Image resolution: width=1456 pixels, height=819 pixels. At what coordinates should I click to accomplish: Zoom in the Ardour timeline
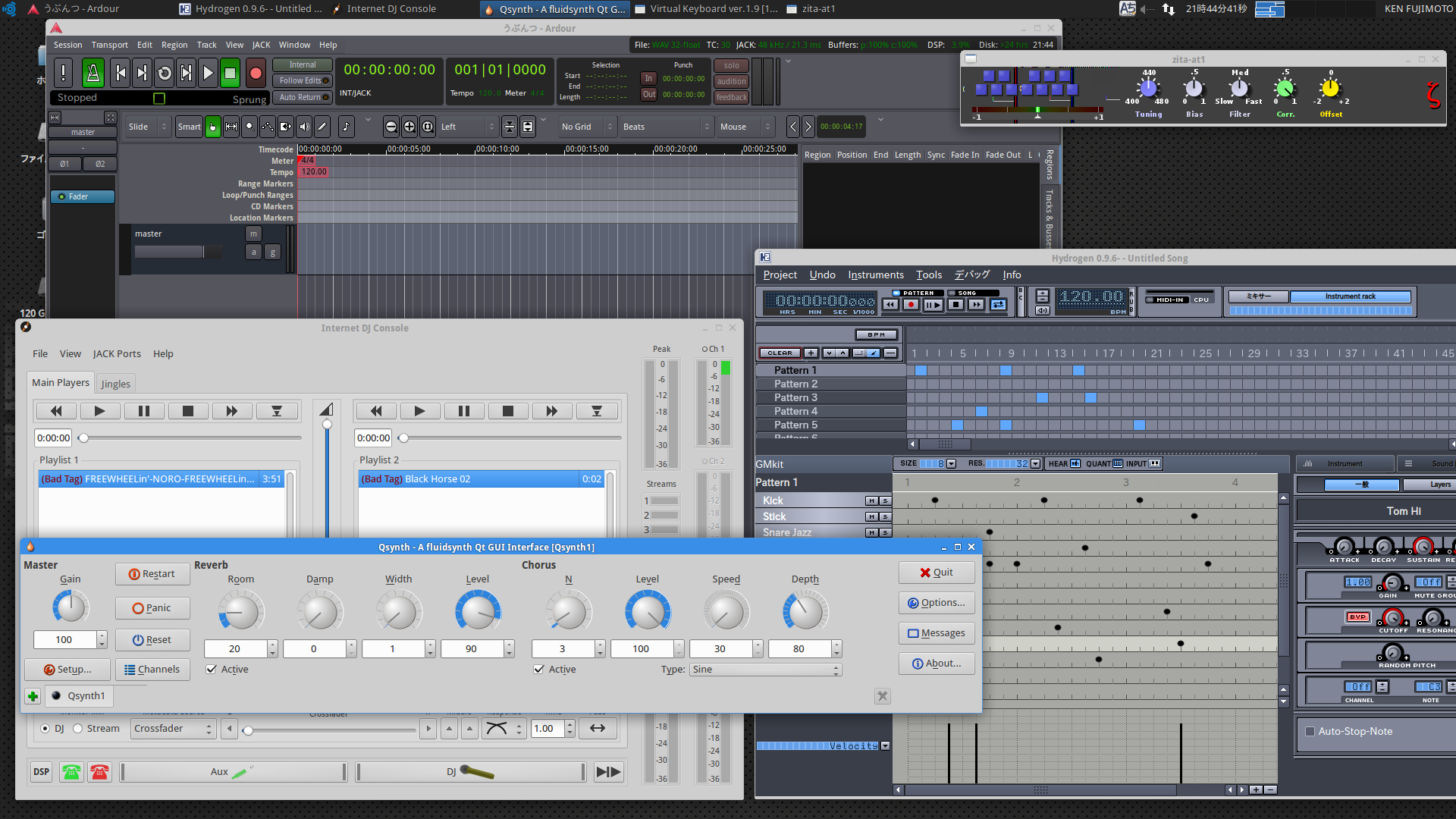(x=409, y=127)
